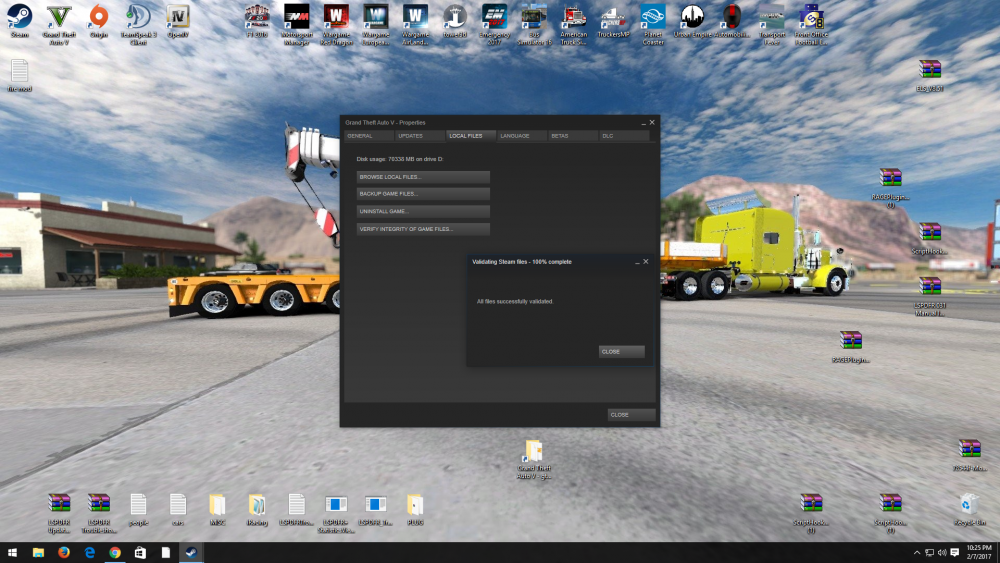
Task: Select the file mod text document
Action: point(19,75)
